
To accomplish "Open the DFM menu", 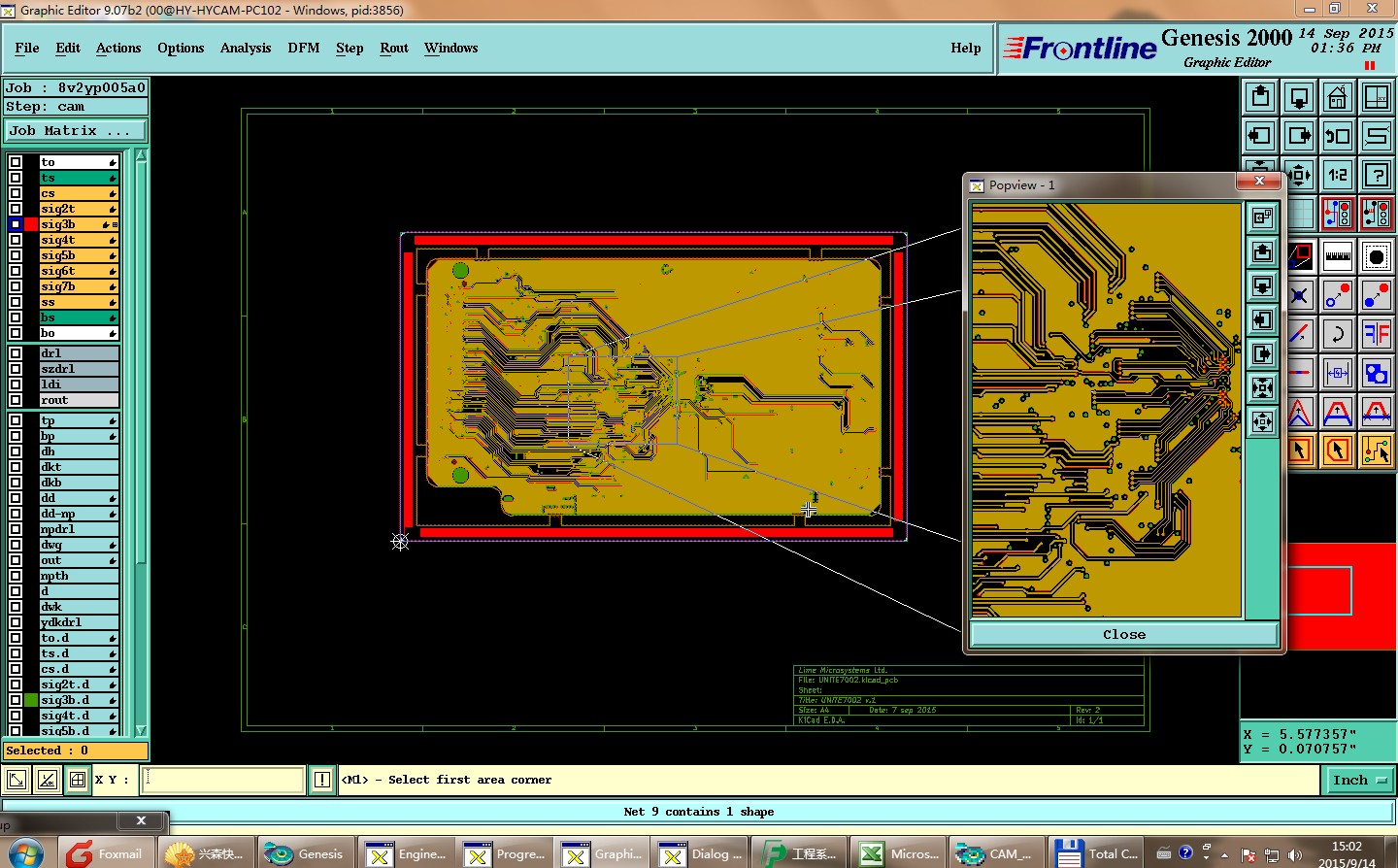I will point(304,48).
